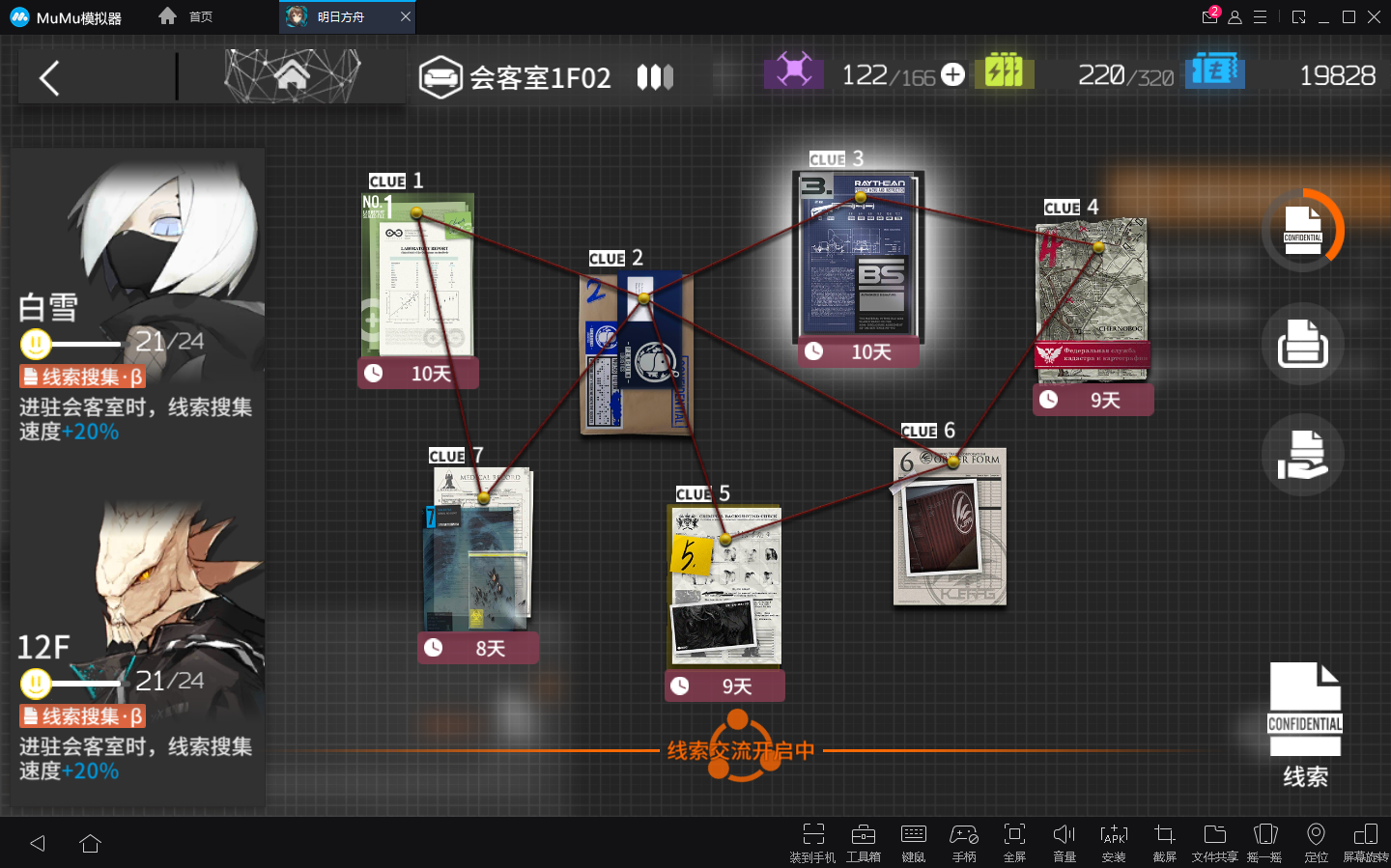Tap the 10天 timer under Clue 1
Image resolution: width=1391 pixels, height=868 pixels.
[x=418, y=374]
